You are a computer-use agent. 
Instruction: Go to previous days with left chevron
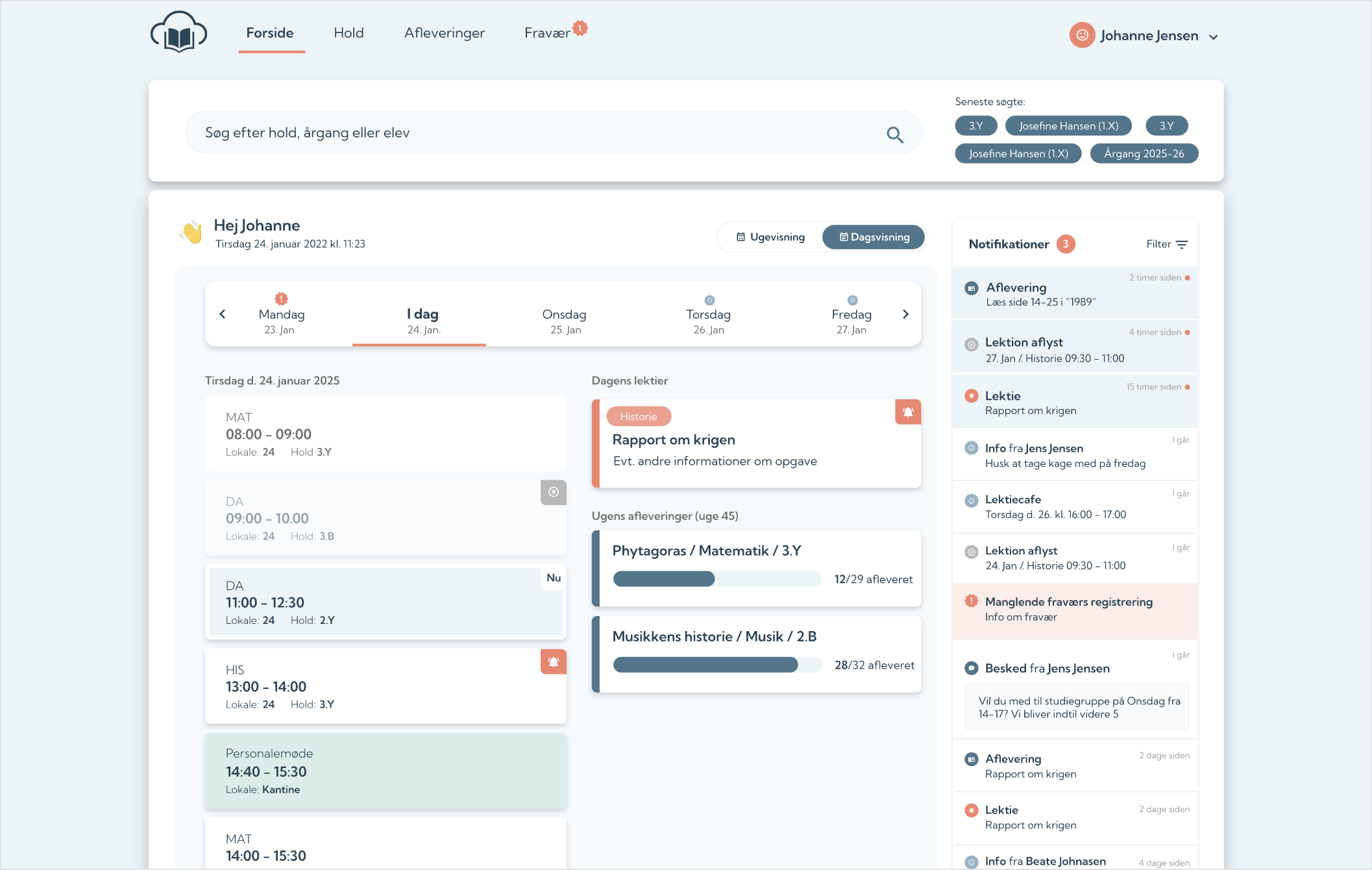click(223, 314)
